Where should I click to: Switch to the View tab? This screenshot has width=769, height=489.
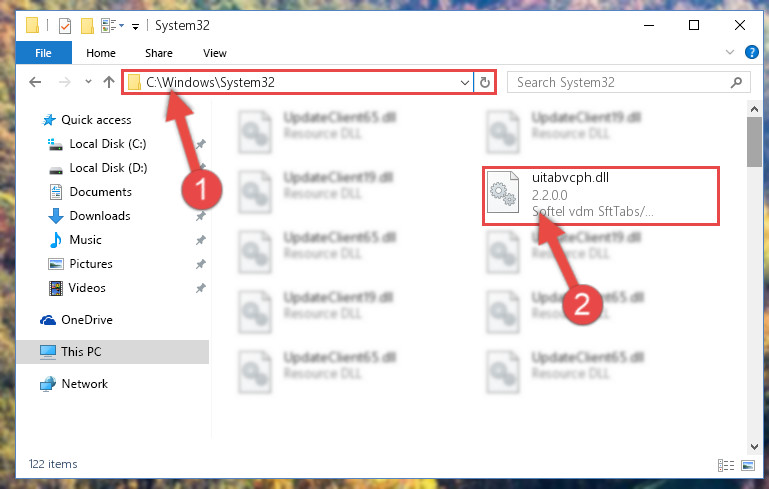tap(215, 53)
